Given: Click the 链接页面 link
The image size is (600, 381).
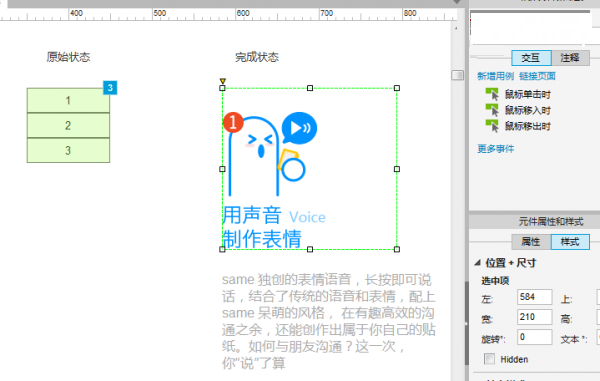Looking at the screenshot, I should pyautogui.click(x=537, y=76).
